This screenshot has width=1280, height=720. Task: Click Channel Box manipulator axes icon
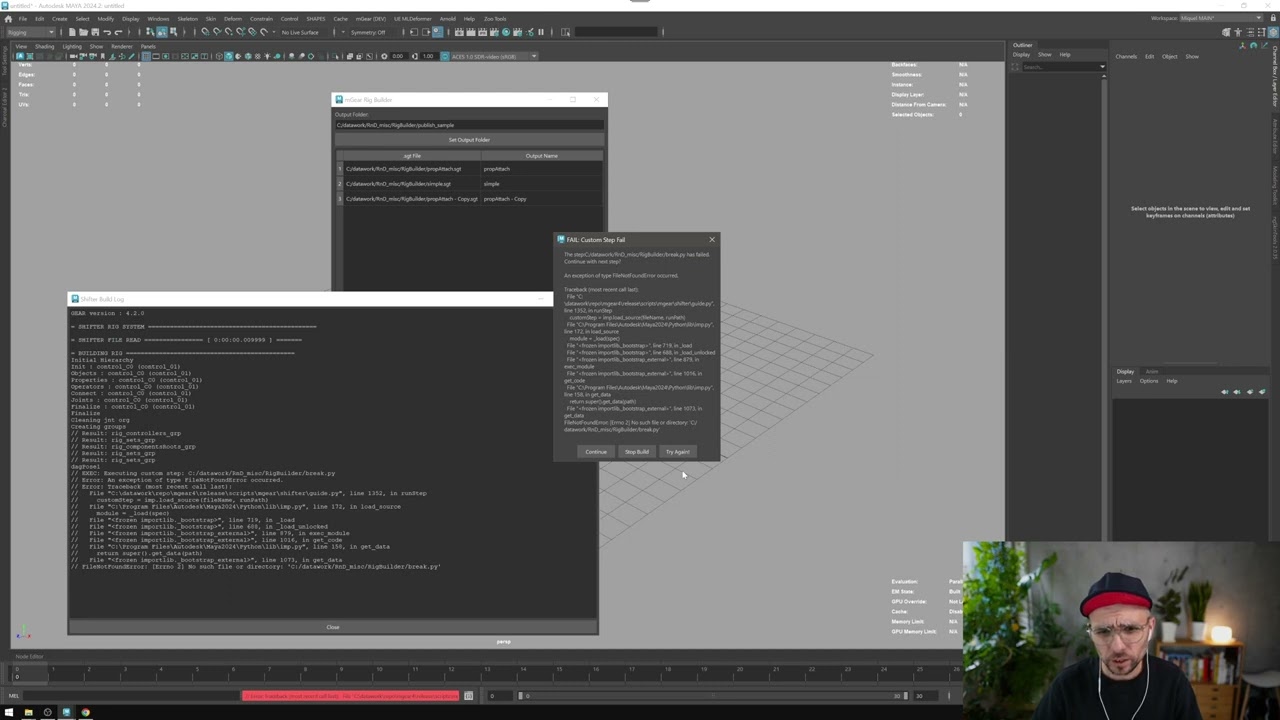1242,45
